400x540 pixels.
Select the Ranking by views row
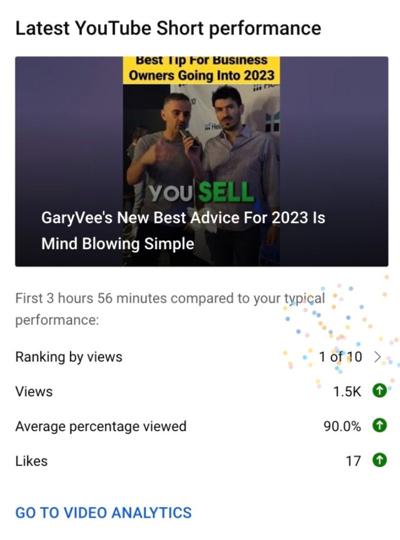(202, 357)
